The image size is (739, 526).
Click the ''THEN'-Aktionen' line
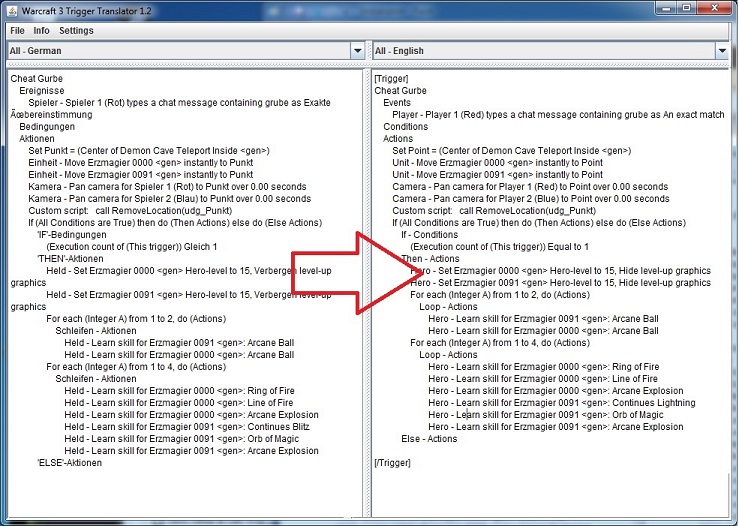[x=70, y=259]
